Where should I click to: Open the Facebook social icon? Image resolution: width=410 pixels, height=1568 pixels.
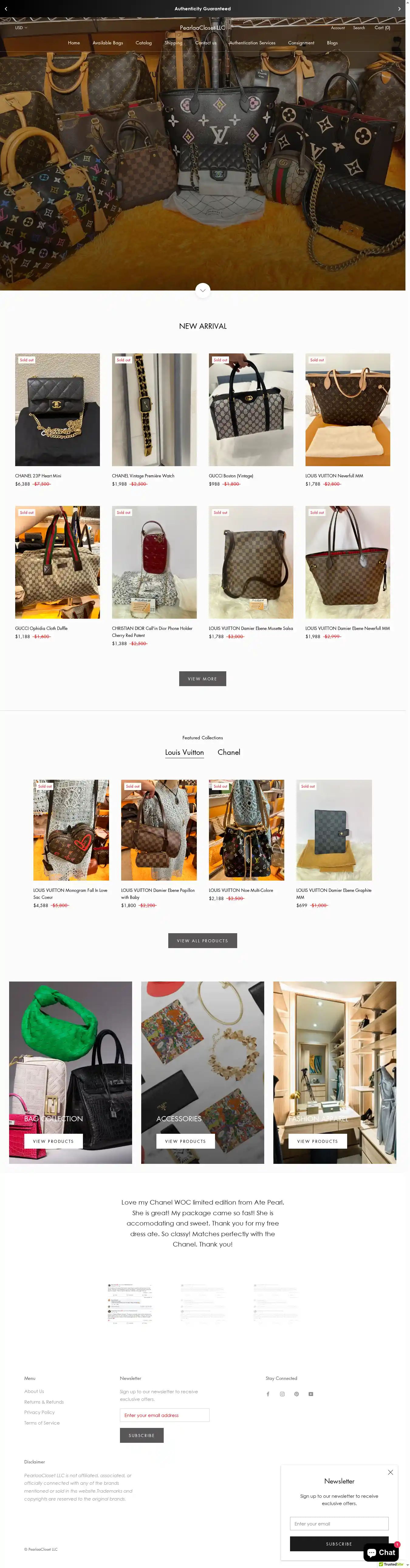[268, 1394]
